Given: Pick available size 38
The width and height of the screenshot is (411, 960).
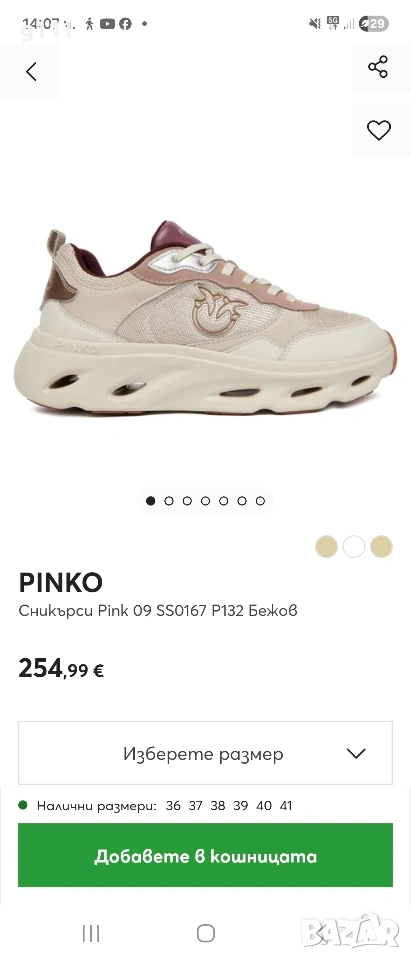Looking at the screenshot, I should click(x=218, y=806).
